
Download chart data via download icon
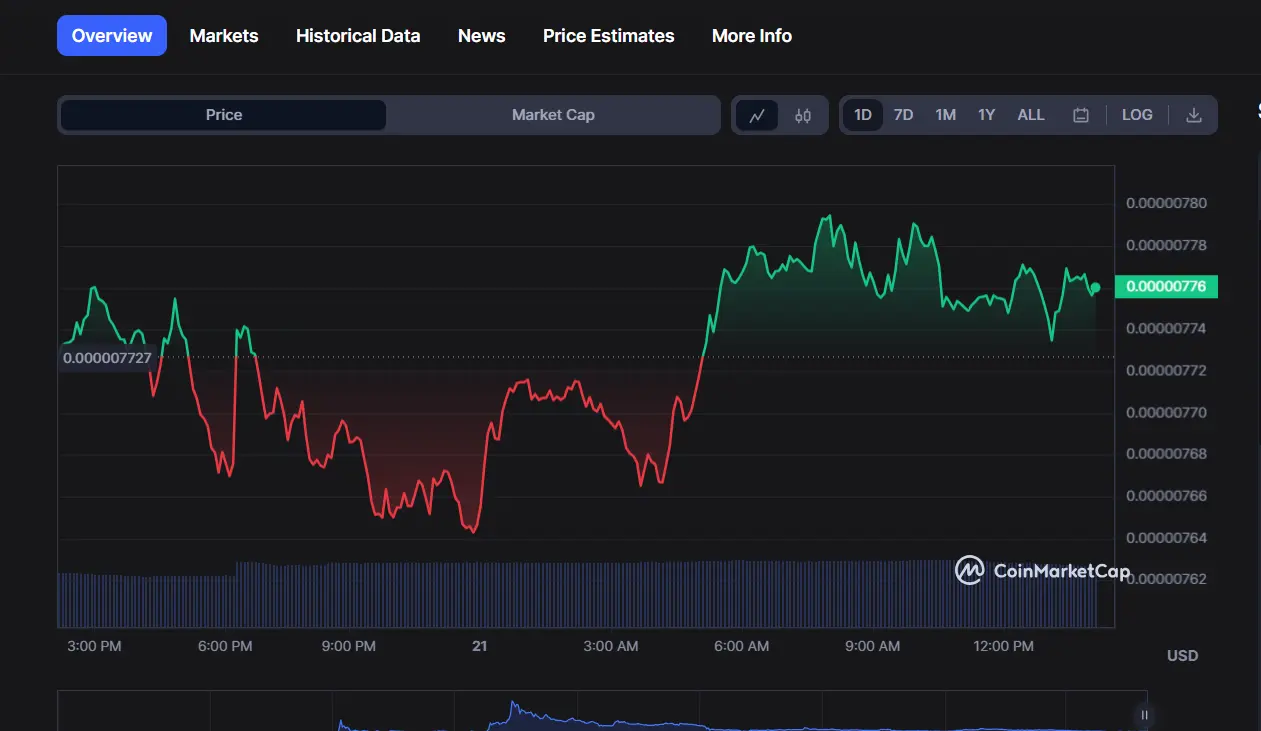pyautogui.click(x=1193, y=115)
